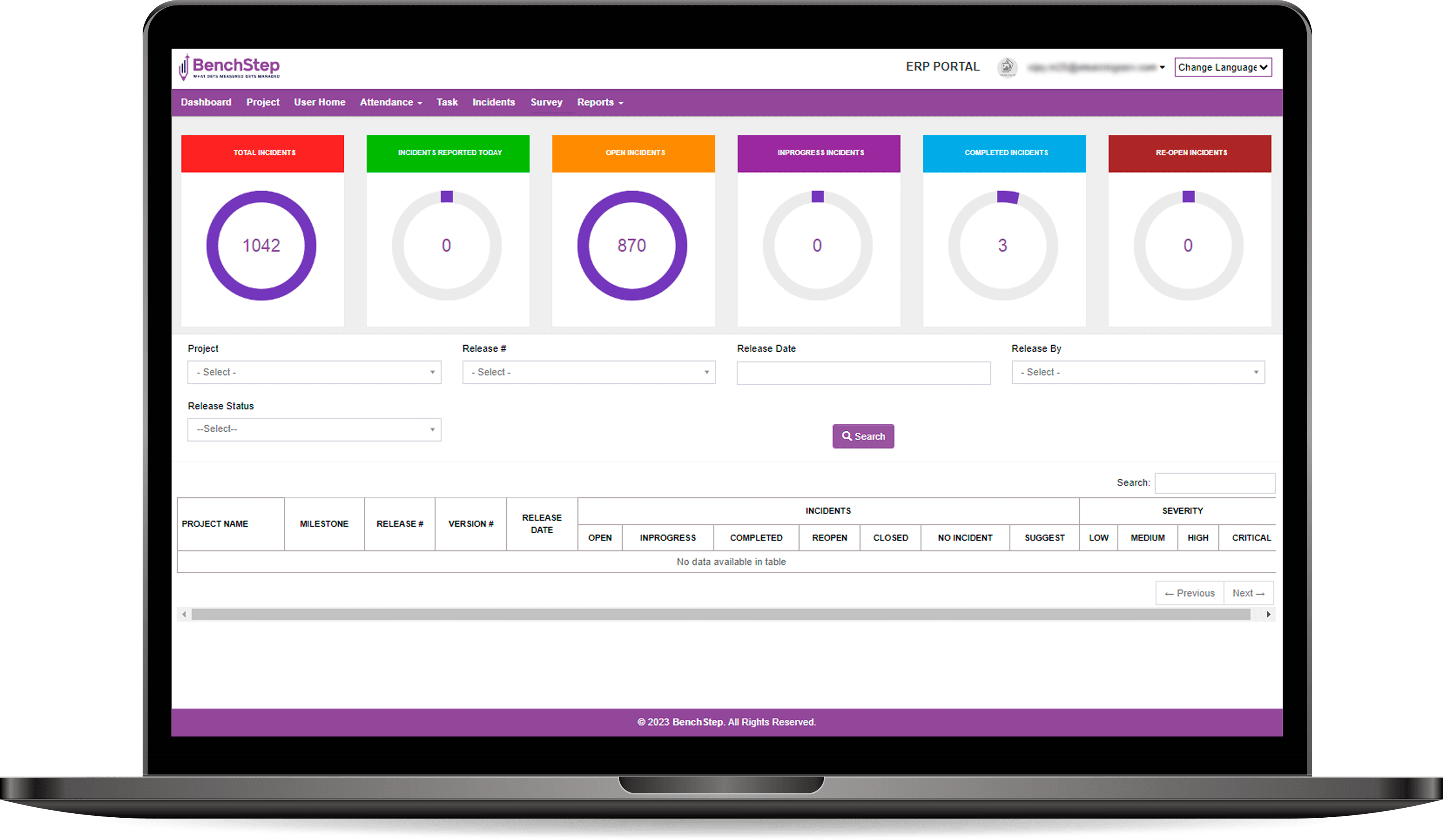Open the Project menu item

[263, 102]
